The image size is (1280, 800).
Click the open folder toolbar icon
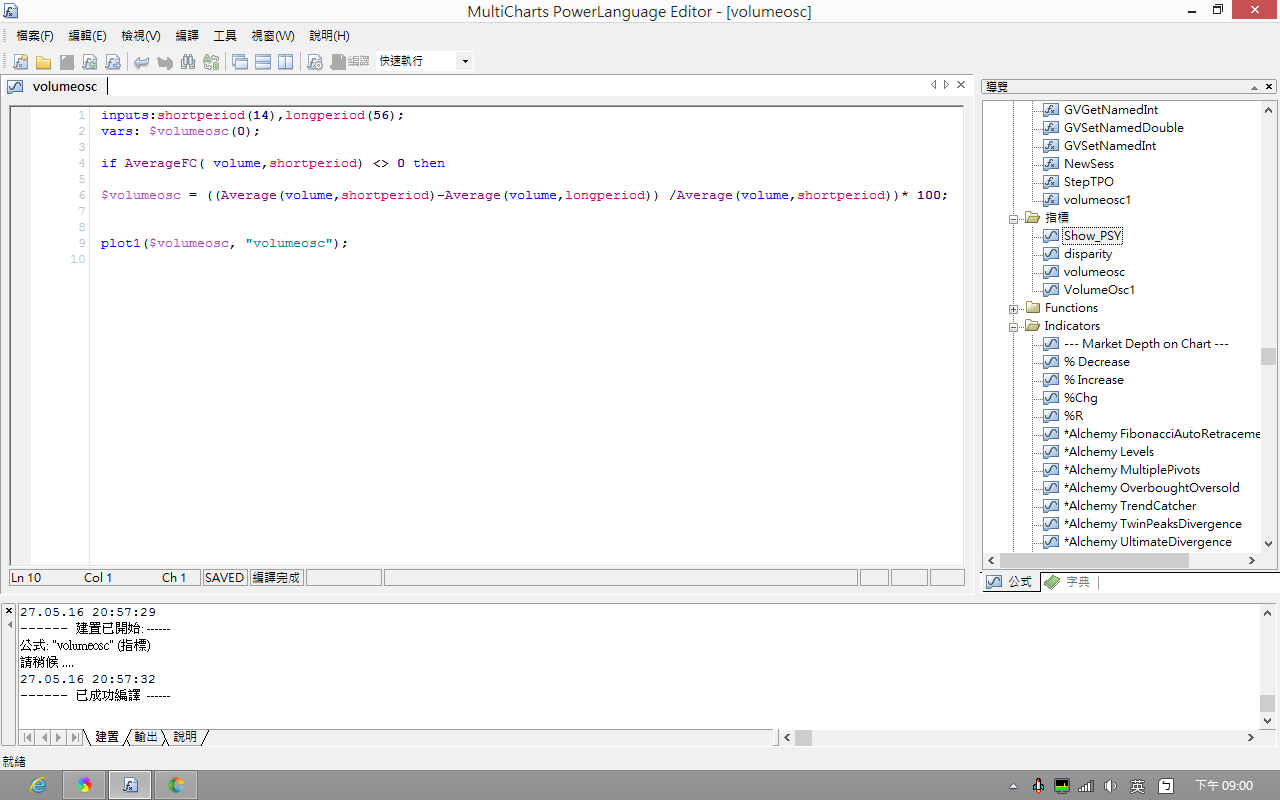tap(43, 62)
